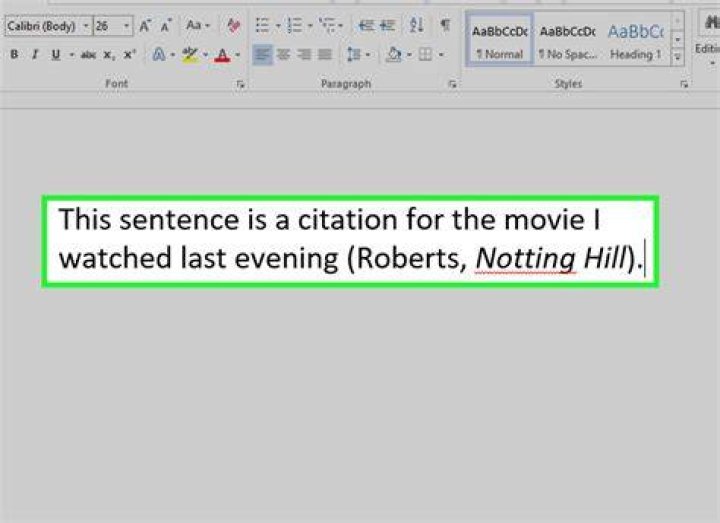Open bullet library dropdown arrow

tap(278, 26)
